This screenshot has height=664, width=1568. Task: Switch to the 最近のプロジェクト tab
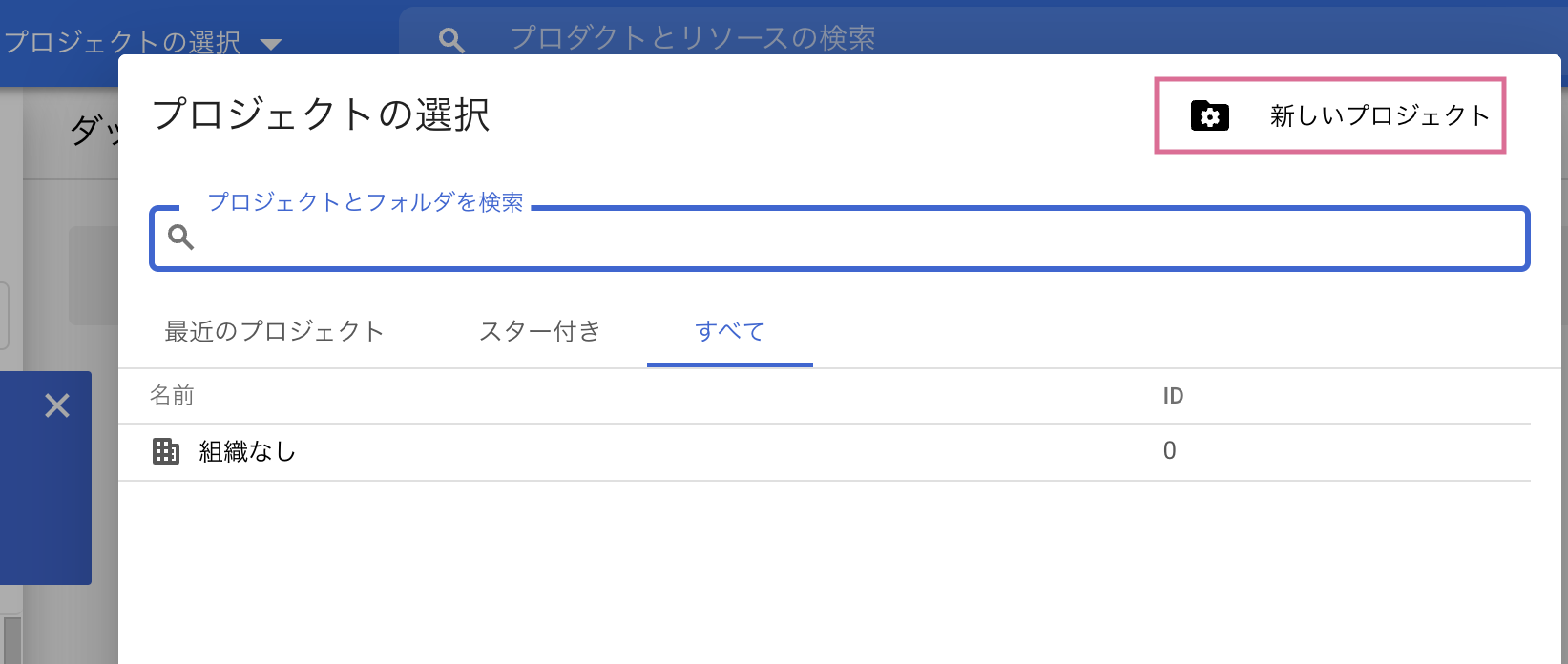[274, 331]
